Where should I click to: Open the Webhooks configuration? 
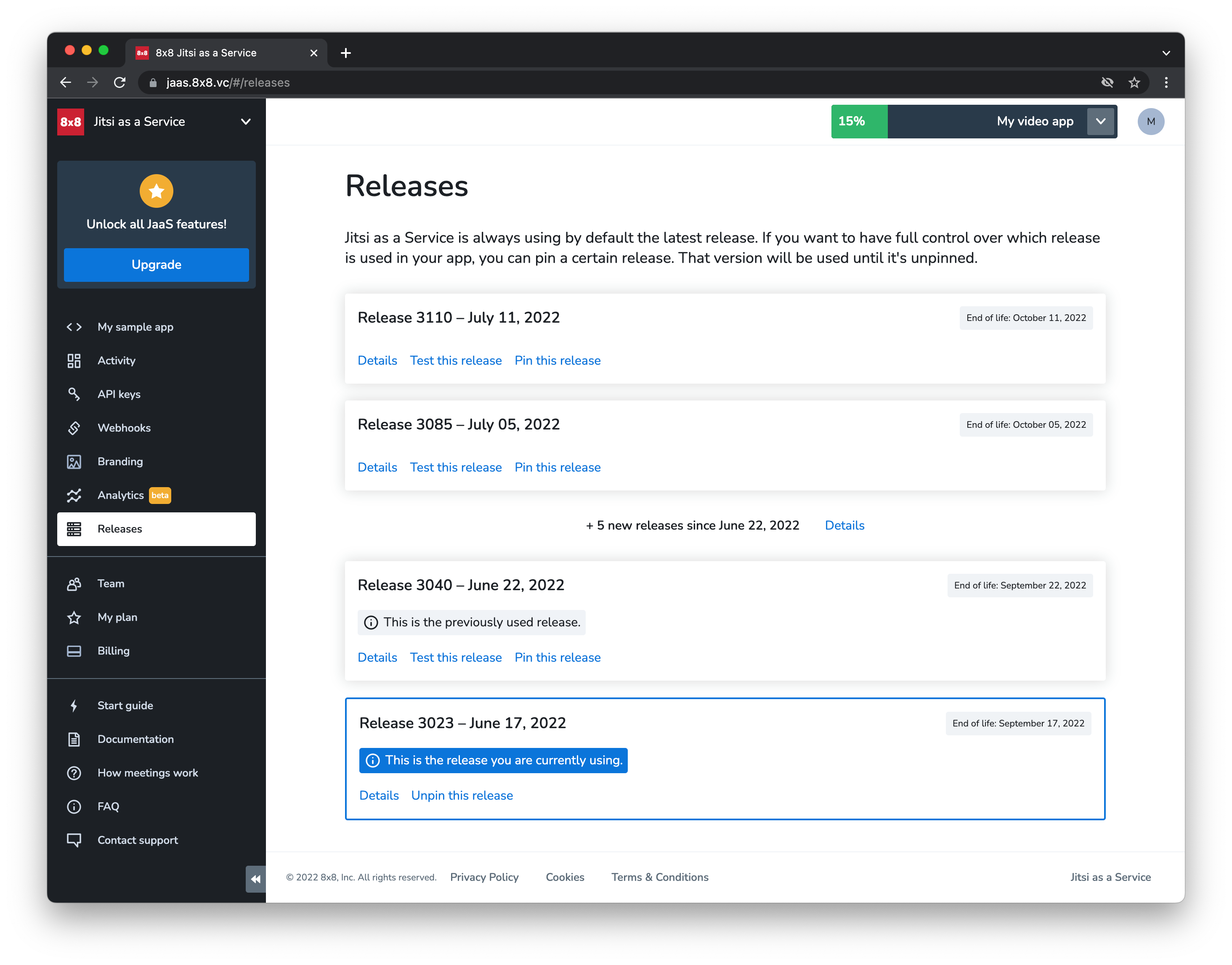click(x=123, y=428)
